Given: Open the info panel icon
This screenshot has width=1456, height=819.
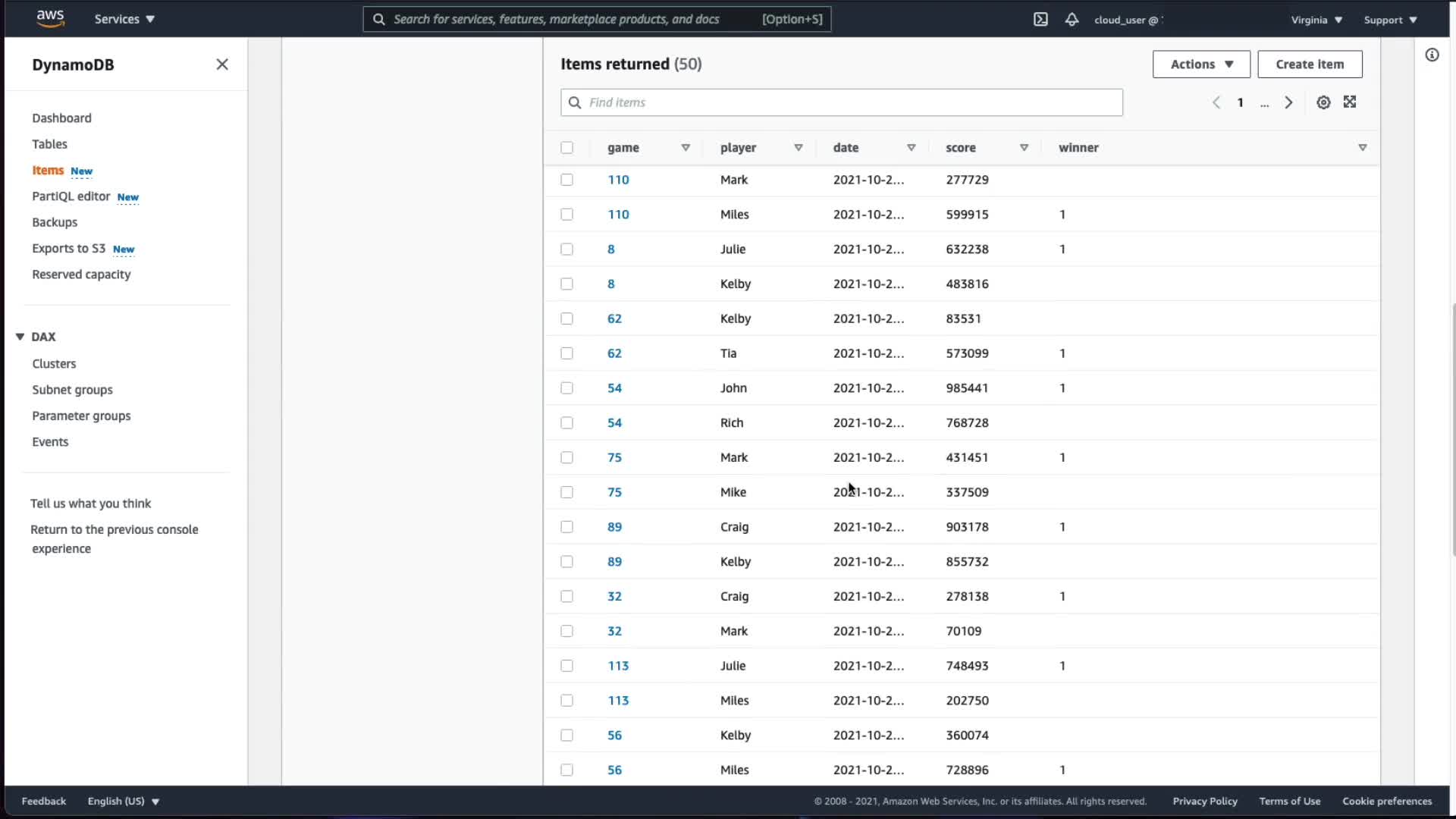Looking at the screenshot, I should 1432,55.
